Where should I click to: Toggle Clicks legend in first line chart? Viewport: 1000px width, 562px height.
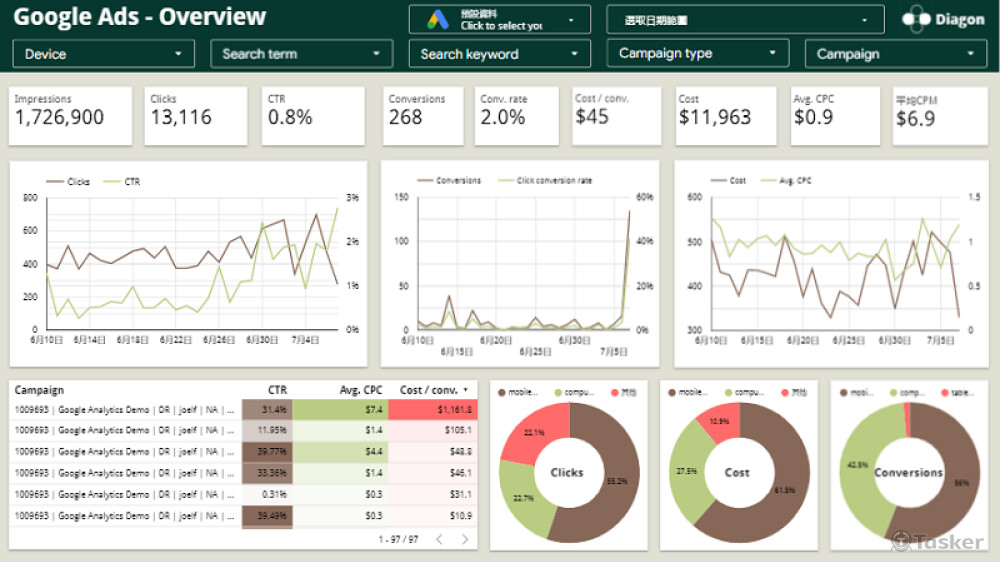[68, 182]
